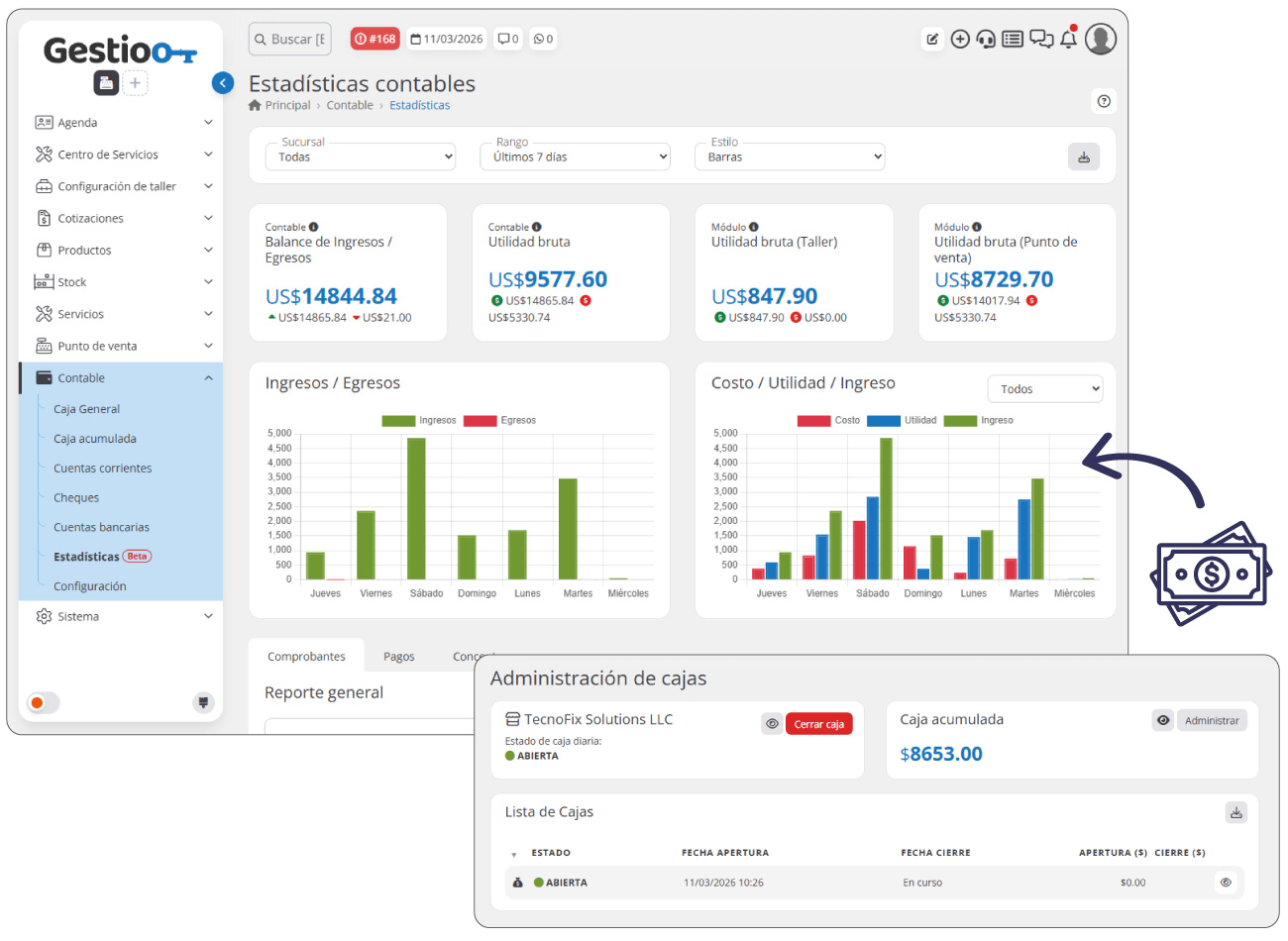1288x941 pixels.
Task: Click the help question mark icon
Action: [1104, 101]
